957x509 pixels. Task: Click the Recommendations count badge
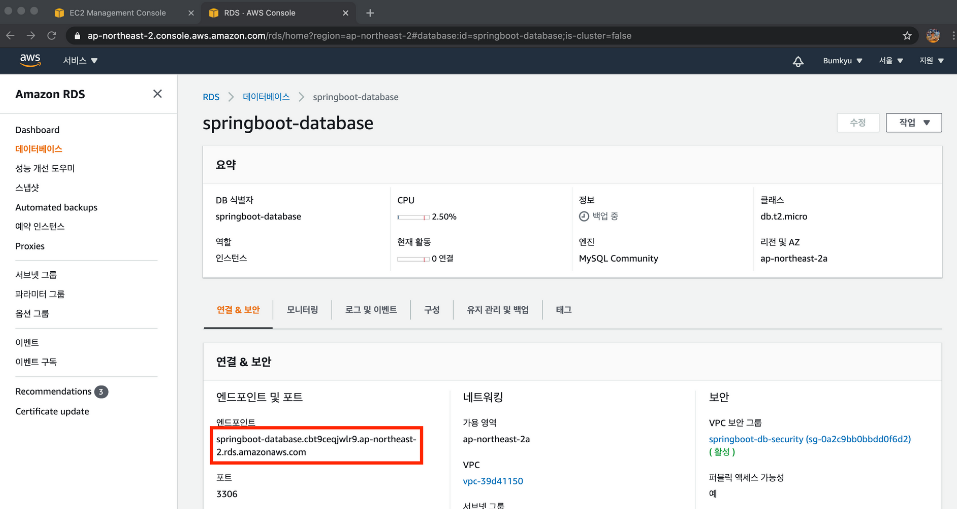pos(101,392)
